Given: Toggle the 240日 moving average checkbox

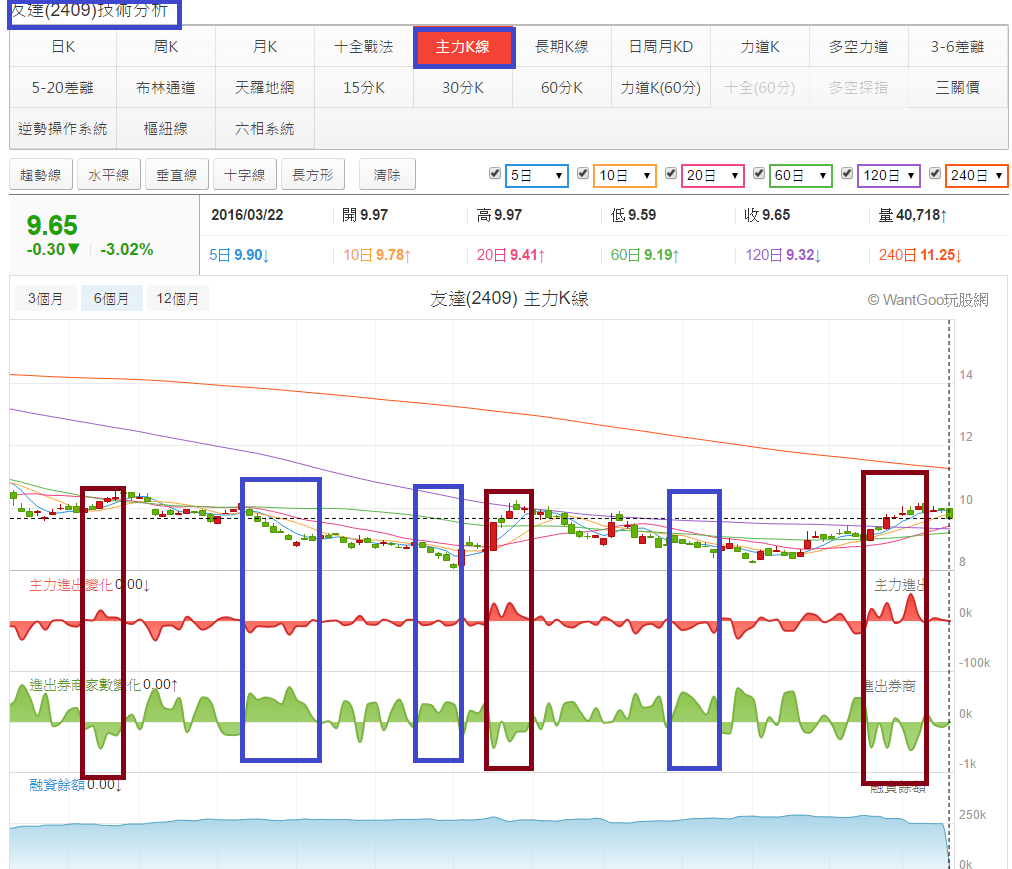Looking at the screenshot, I should click(x=934, y=174).
